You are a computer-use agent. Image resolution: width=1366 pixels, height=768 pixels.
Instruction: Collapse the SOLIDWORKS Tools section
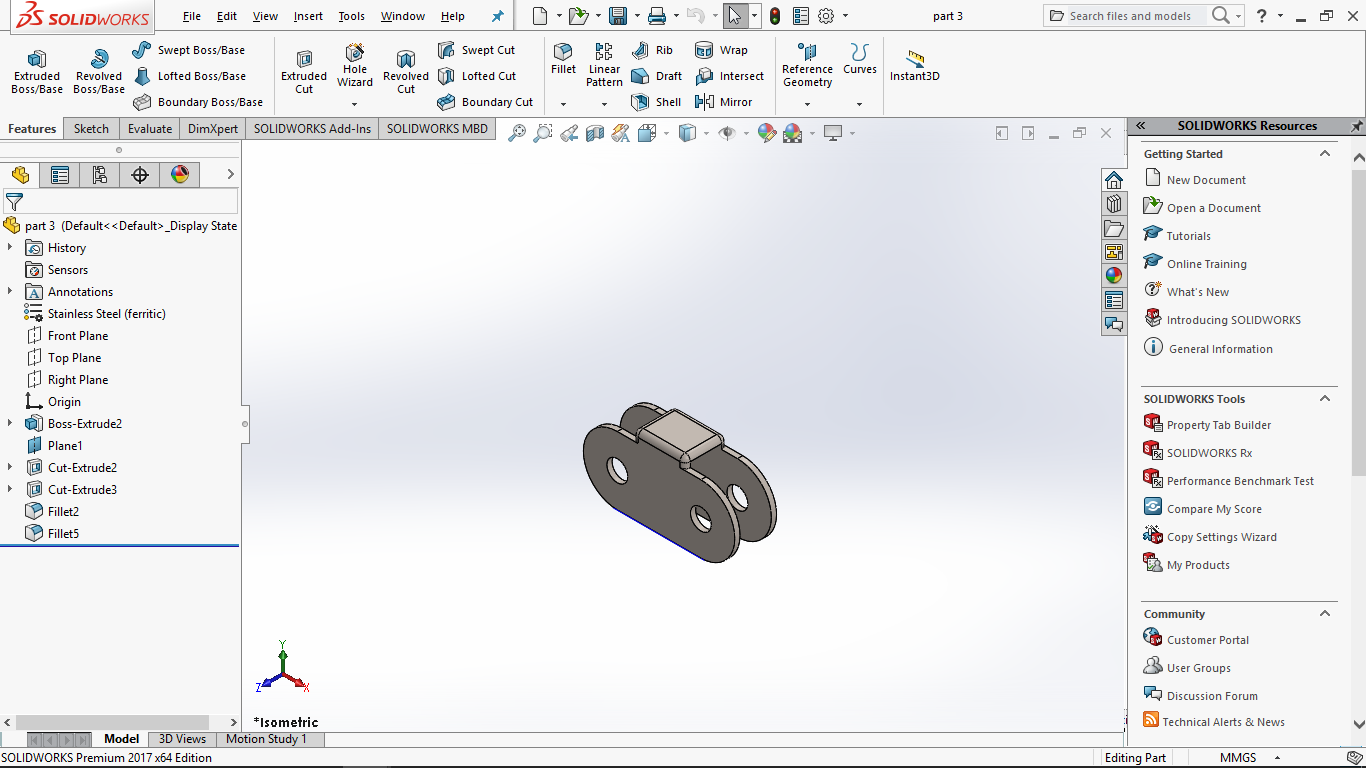pos(1325,399)
